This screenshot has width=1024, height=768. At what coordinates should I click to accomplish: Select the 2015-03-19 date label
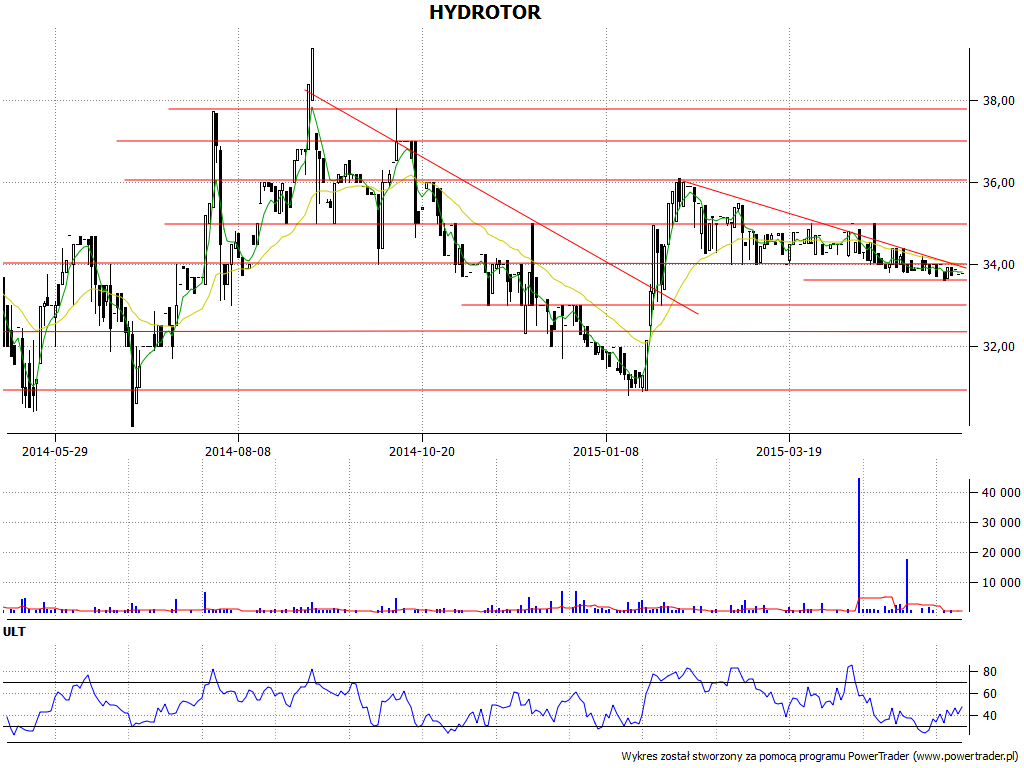click(x=789, y=451)
